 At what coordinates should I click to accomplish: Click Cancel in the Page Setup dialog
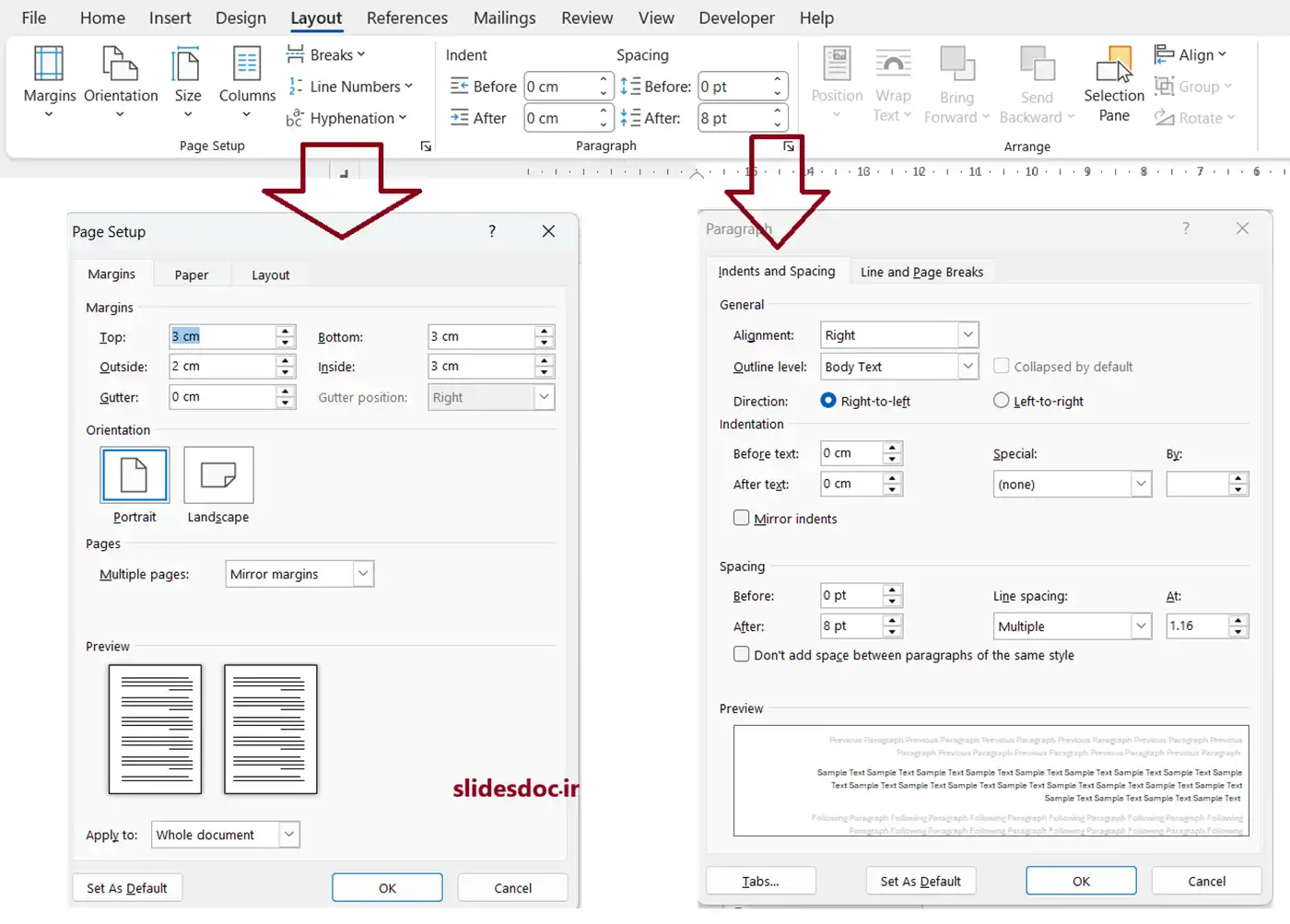click(512, 888)
